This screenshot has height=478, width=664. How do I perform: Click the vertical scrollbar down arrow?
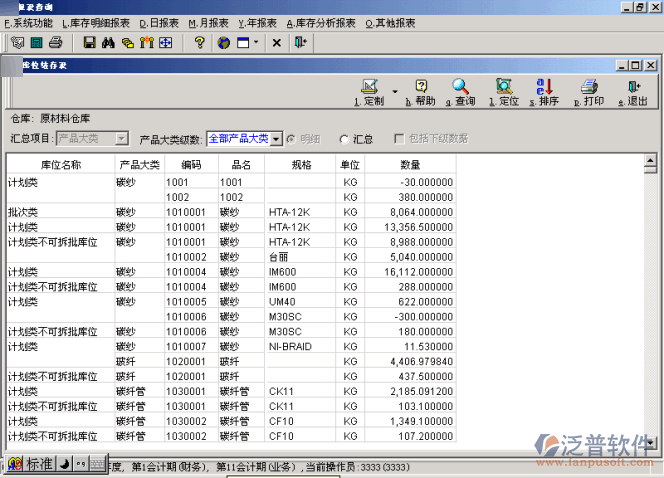point(651,442)
